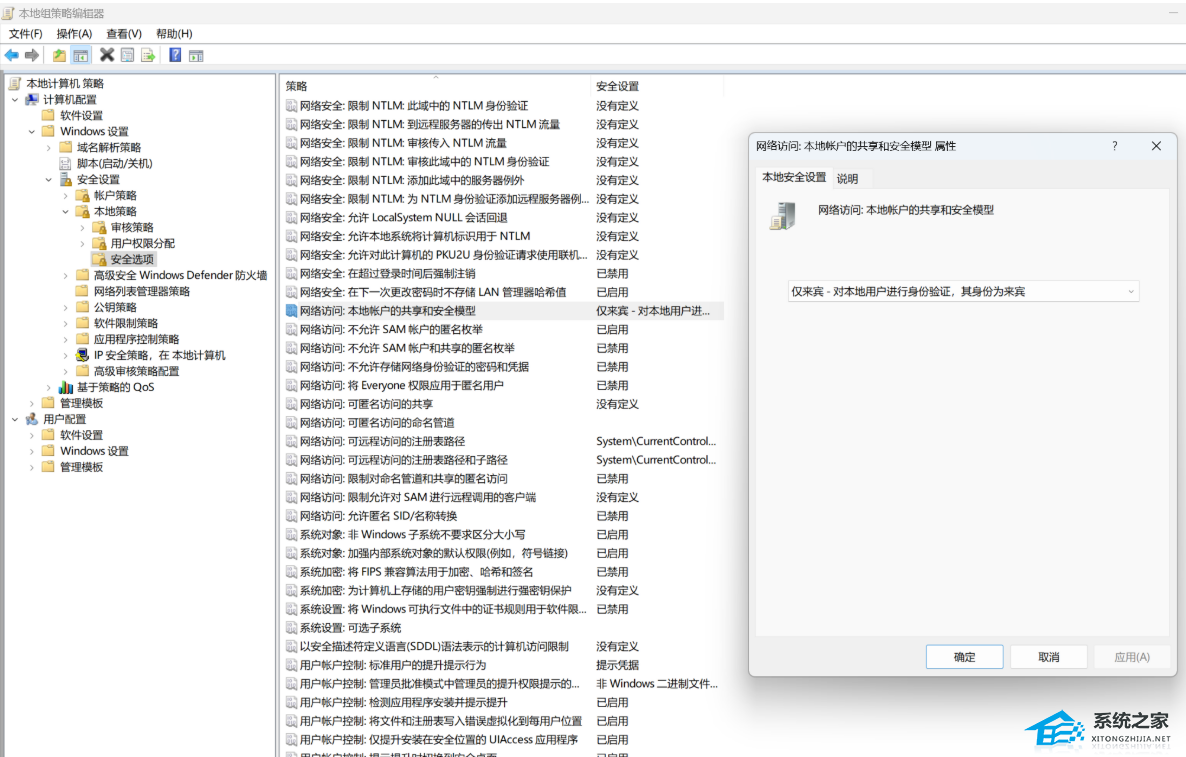Click the dialog's question mark help button
Image resolution: width=1186 pixels, height=757 pixels.
point(1114,146)
